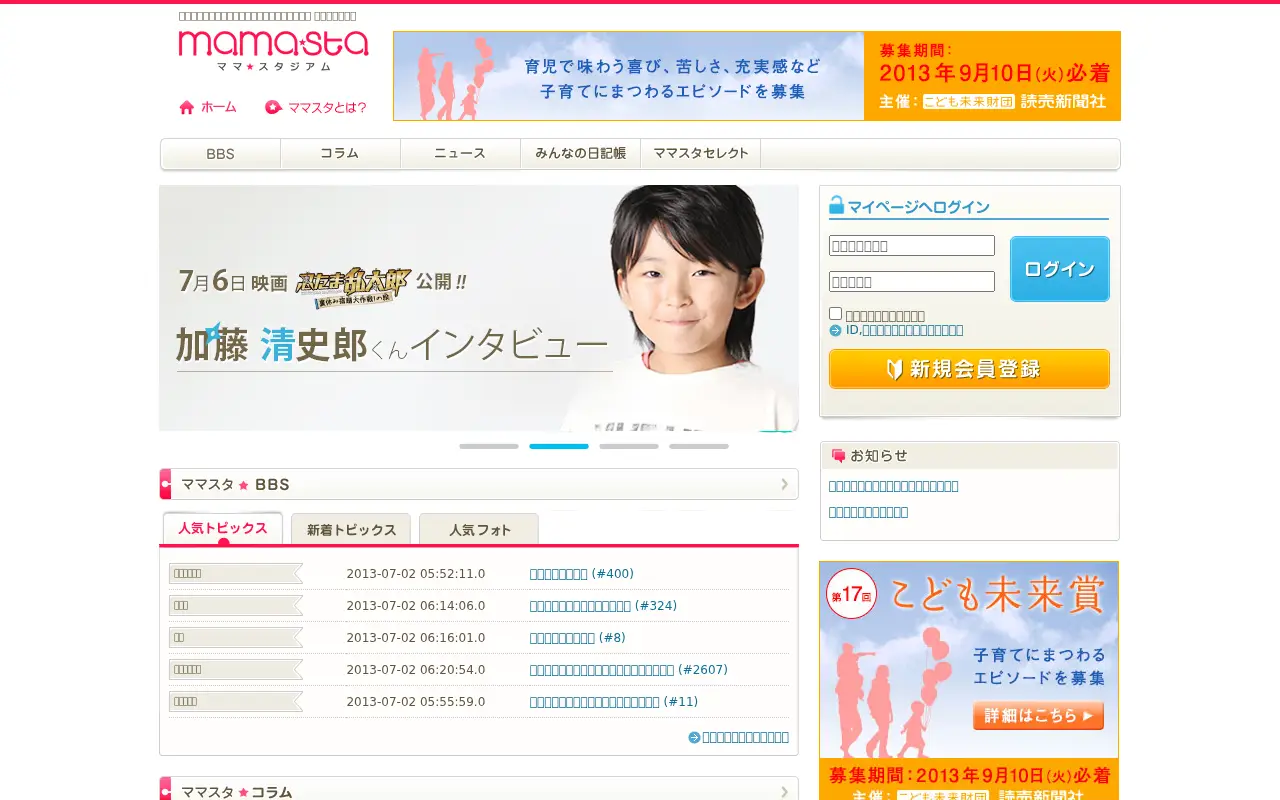Image resolution: width=1280 pixels, height=800 pixels.
Task: Open the second お知らせ notice link
Action: pos(869,512)
